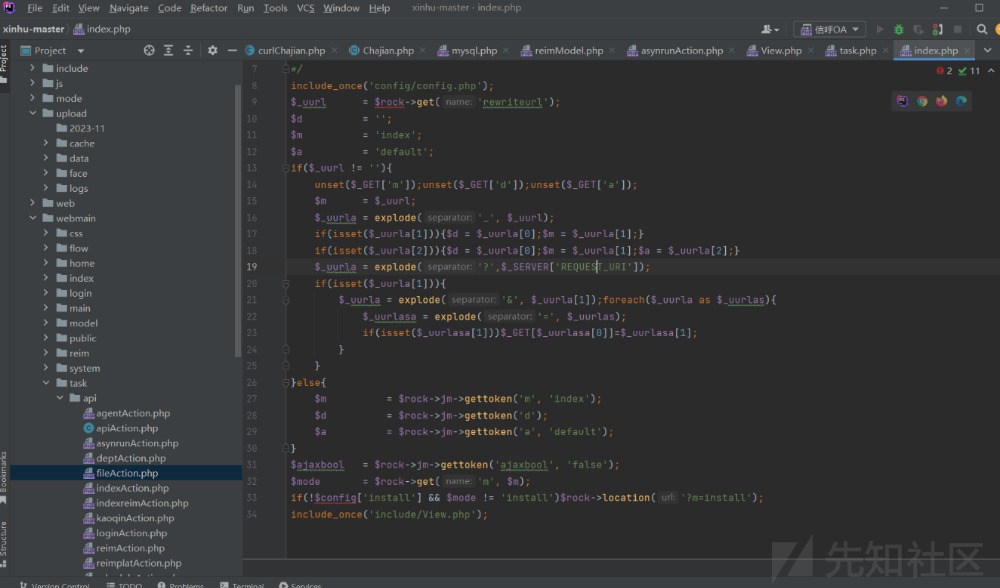Viewport: 1000px width, 588px height.
Task: Click the Run play icon
Action: [880, 30]
